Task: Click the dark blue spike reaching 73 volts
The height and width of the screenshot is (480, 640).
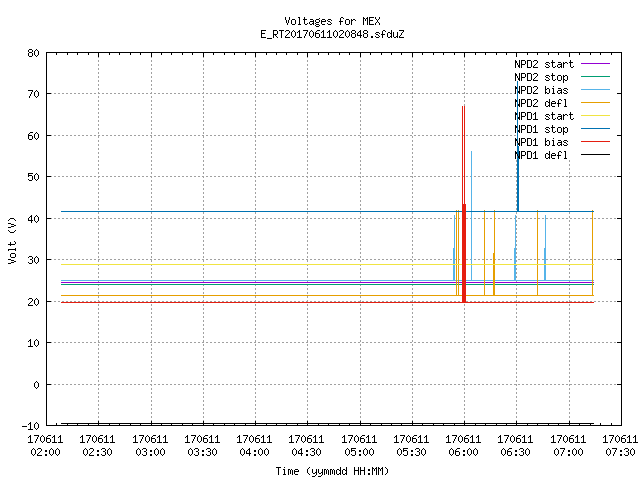Action: [x=518, y=146]
